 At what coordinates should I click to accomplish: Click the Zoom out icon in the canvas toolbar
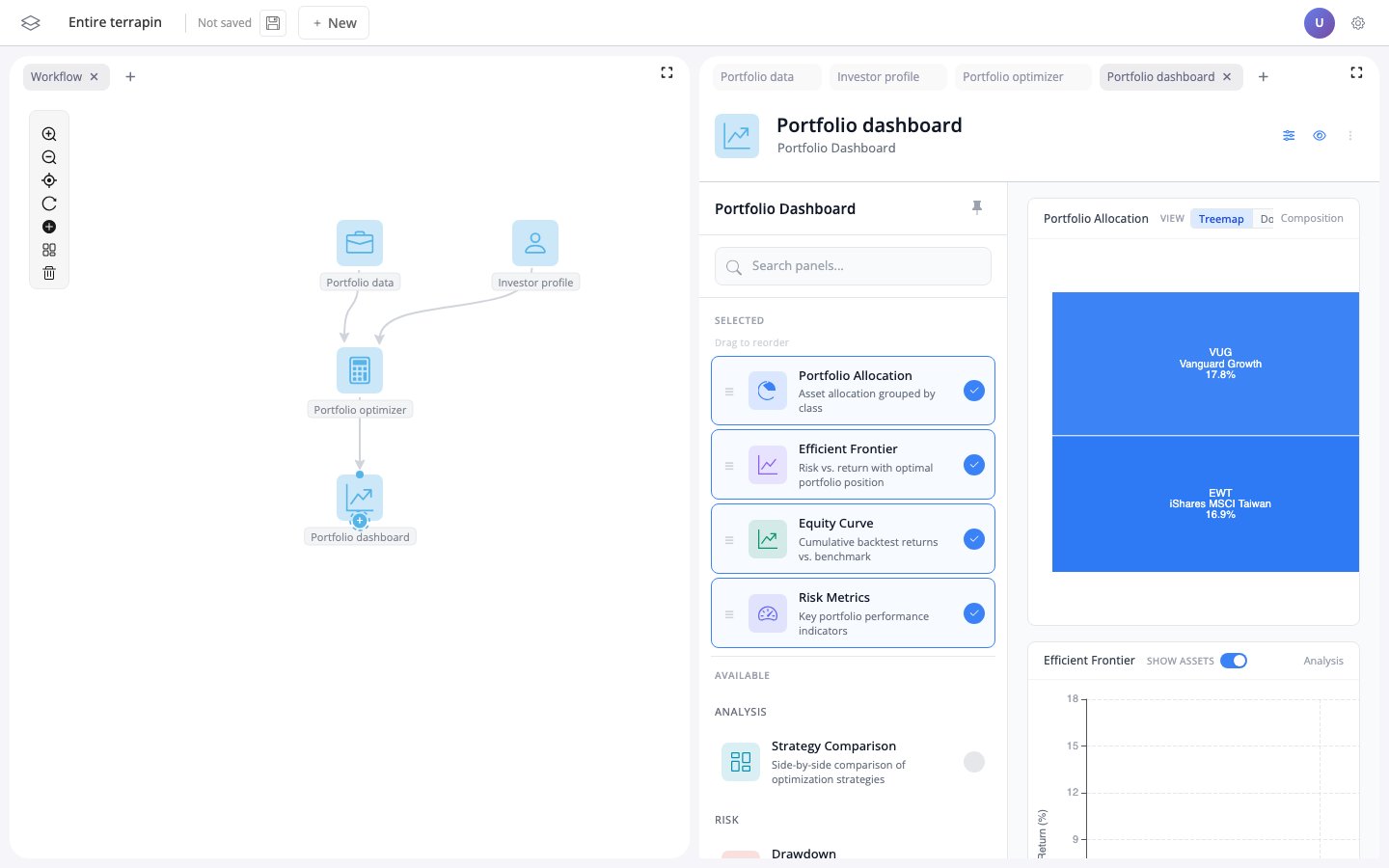(48, 157)
